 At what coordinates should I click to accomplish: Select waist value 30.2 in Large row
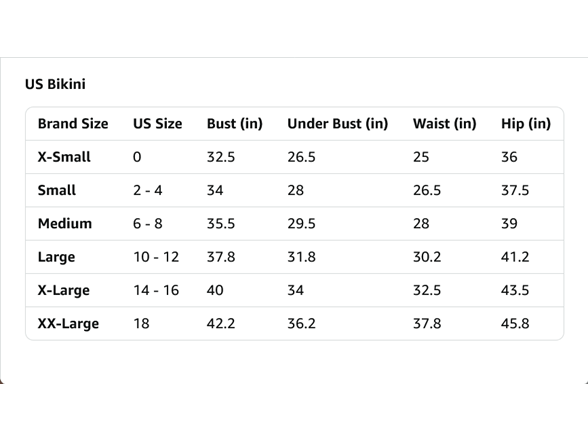click(x=427, y=257)
